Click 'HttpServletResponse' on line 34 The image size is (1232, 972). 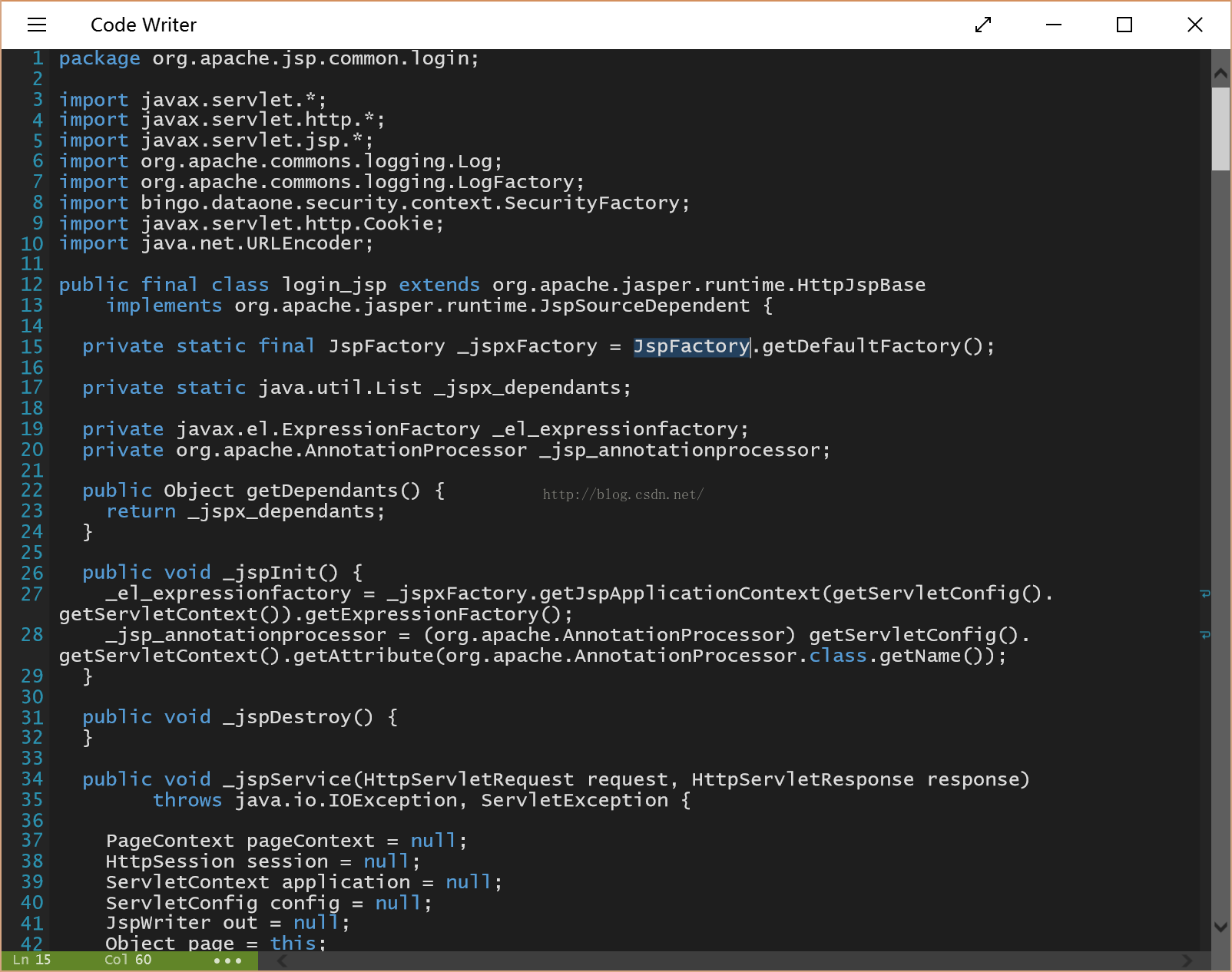803,779
